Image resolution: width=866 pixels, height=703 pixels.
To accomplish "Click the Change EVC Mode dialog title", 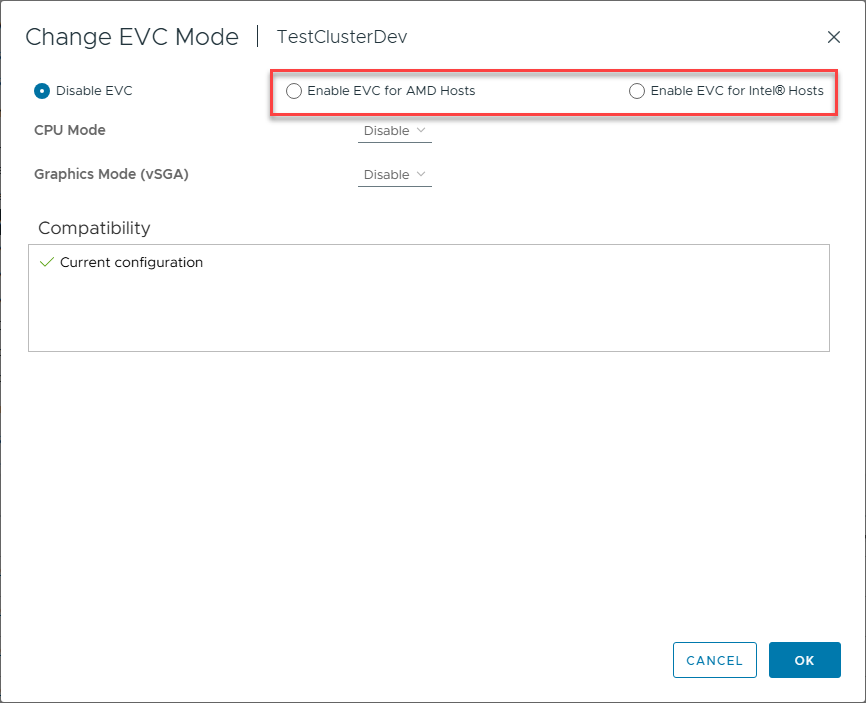I will click(x=132, y=37).
